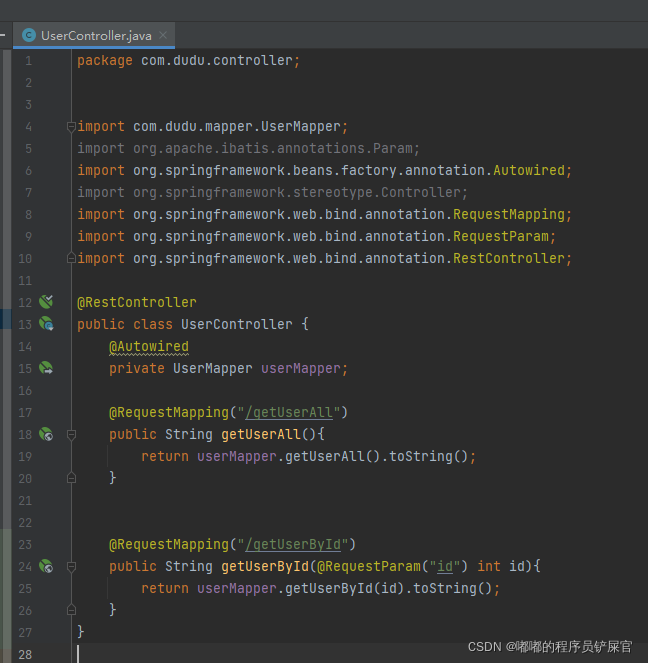Click the Java class icon on UserController.java tab
This screenshot has width=648, height=663.
[29, 35]
